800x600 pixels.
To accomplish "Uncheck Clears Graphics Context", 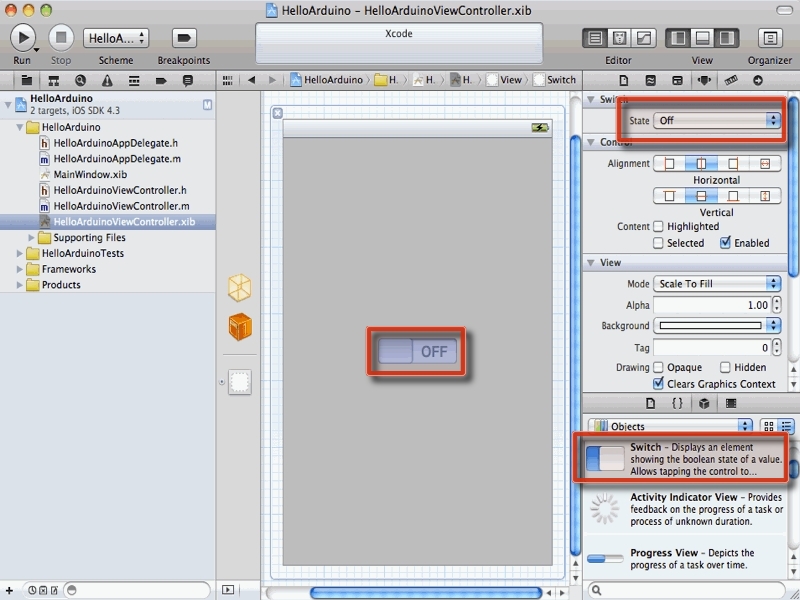I will (658, 383).
